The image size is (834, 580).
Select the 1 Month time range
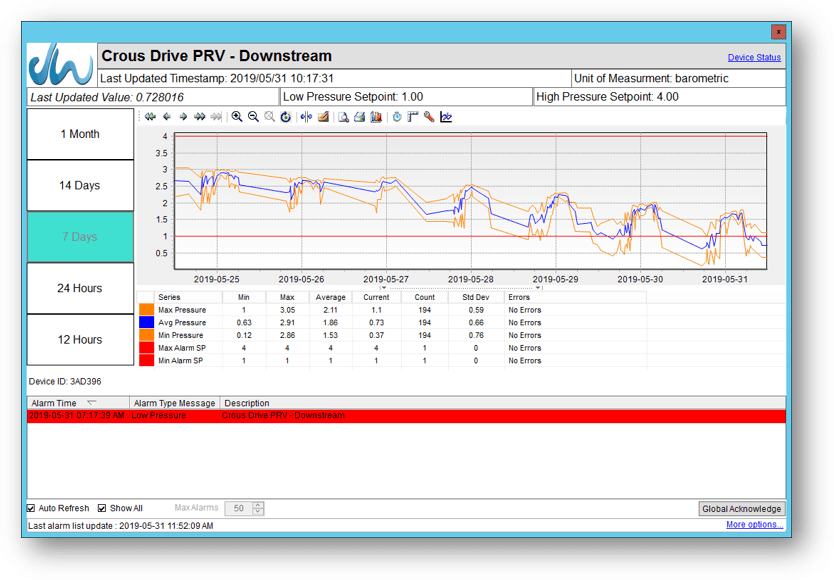(80, 134)
